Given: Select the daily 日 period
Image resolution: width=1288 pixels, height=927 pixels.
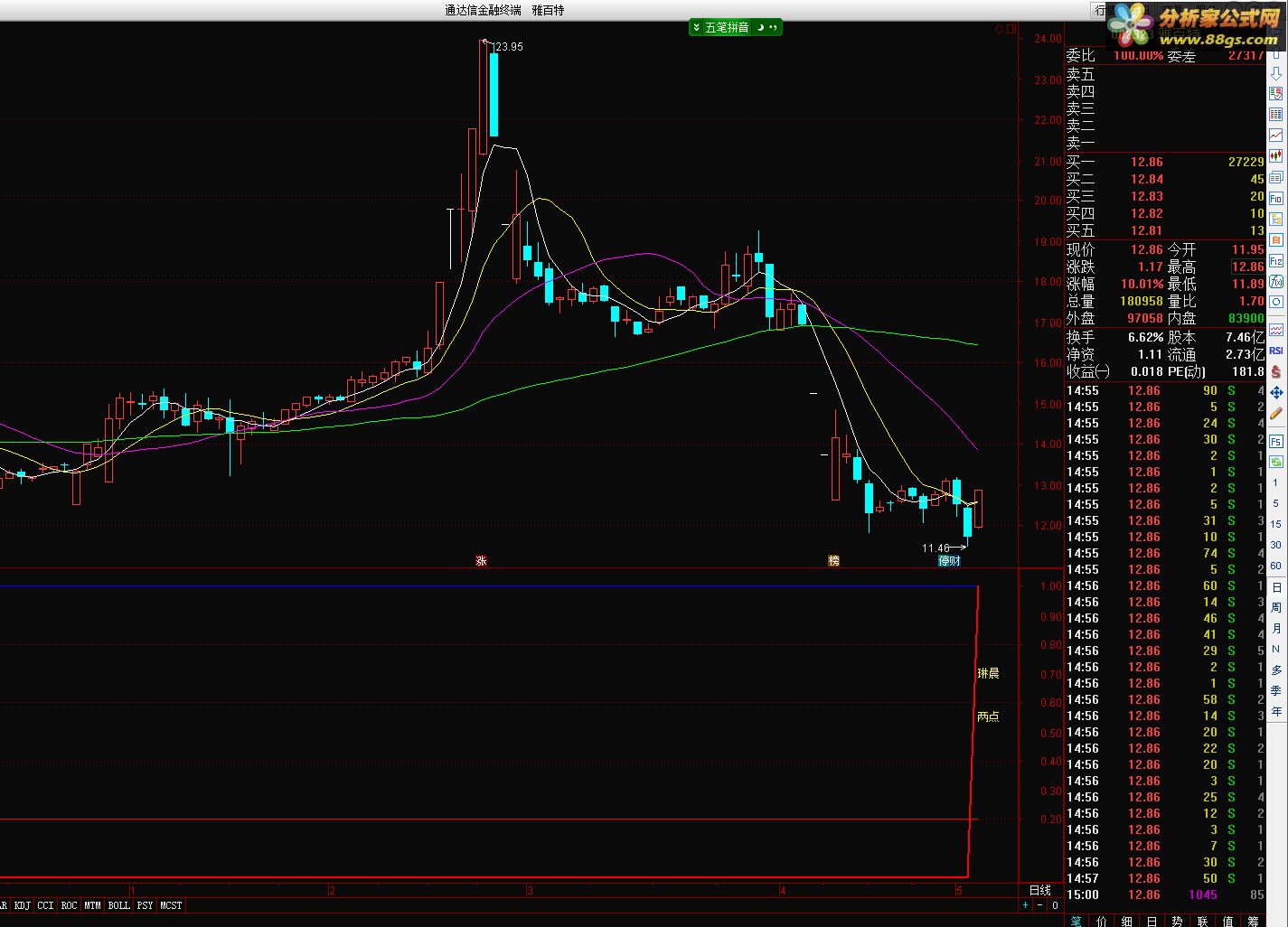Looking at the screenshot, I should coord(1276,587).
